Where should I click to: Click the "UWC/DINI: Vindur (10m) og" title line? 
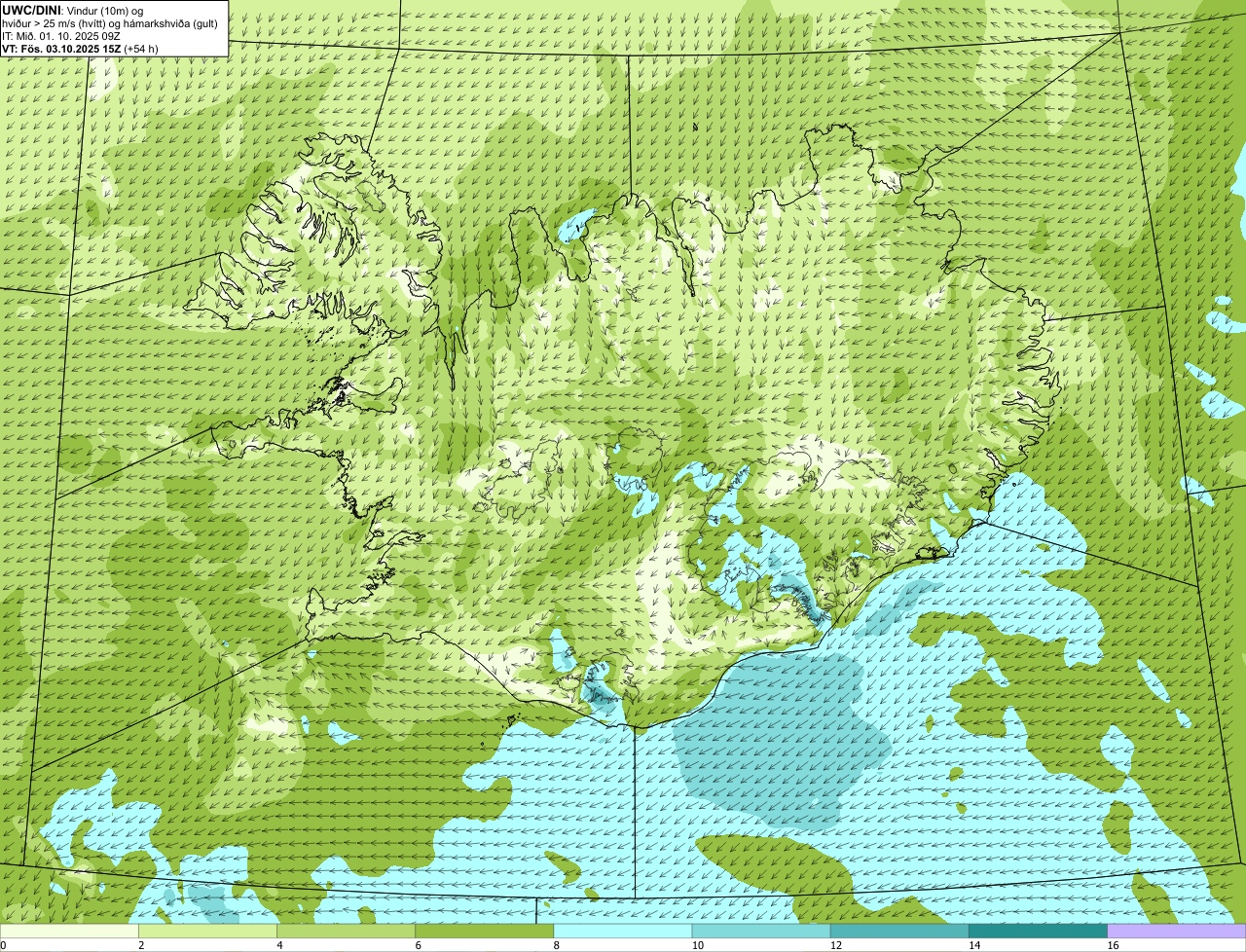pos(72,10)
